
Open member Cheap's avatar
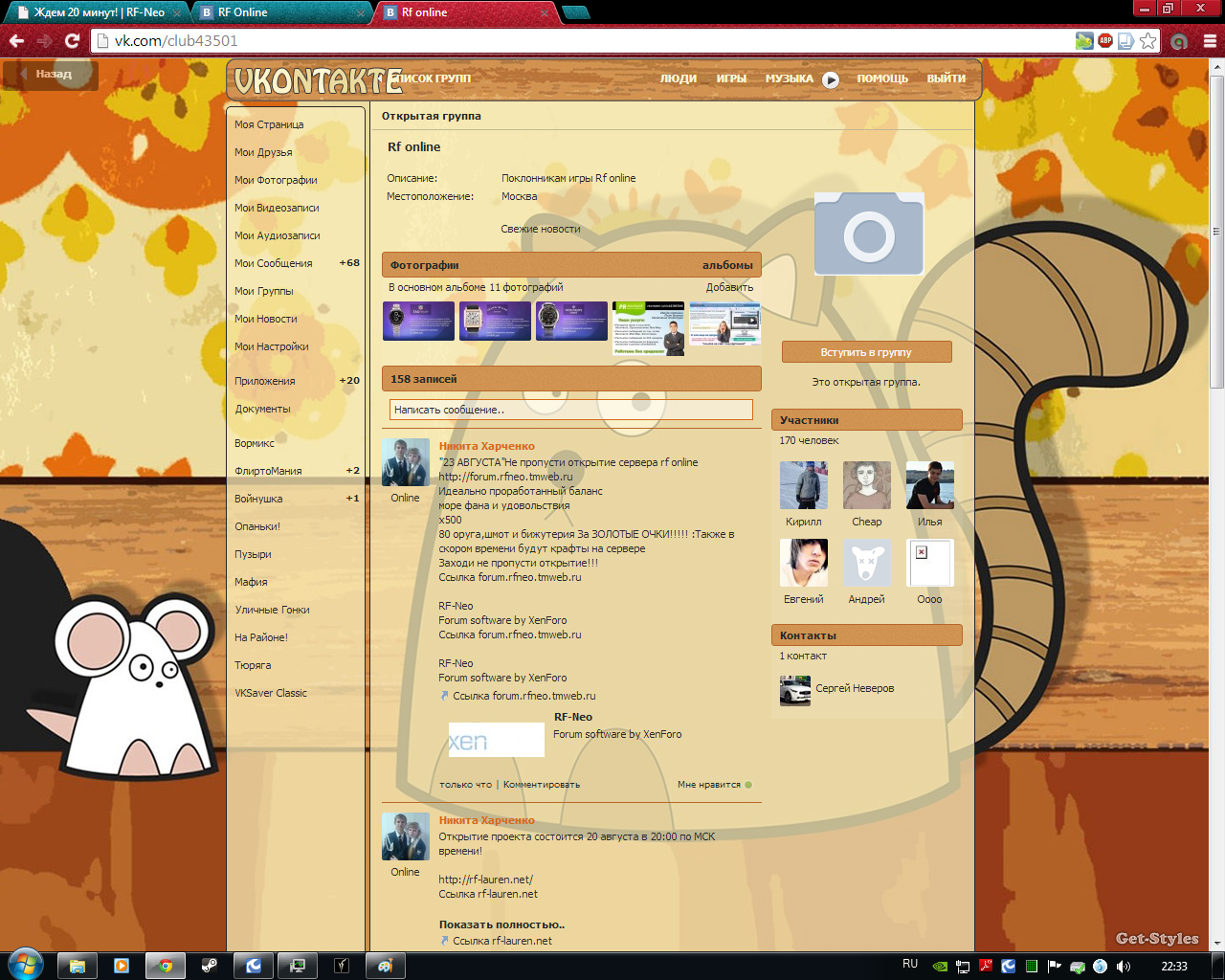click(x=867, y=485)
